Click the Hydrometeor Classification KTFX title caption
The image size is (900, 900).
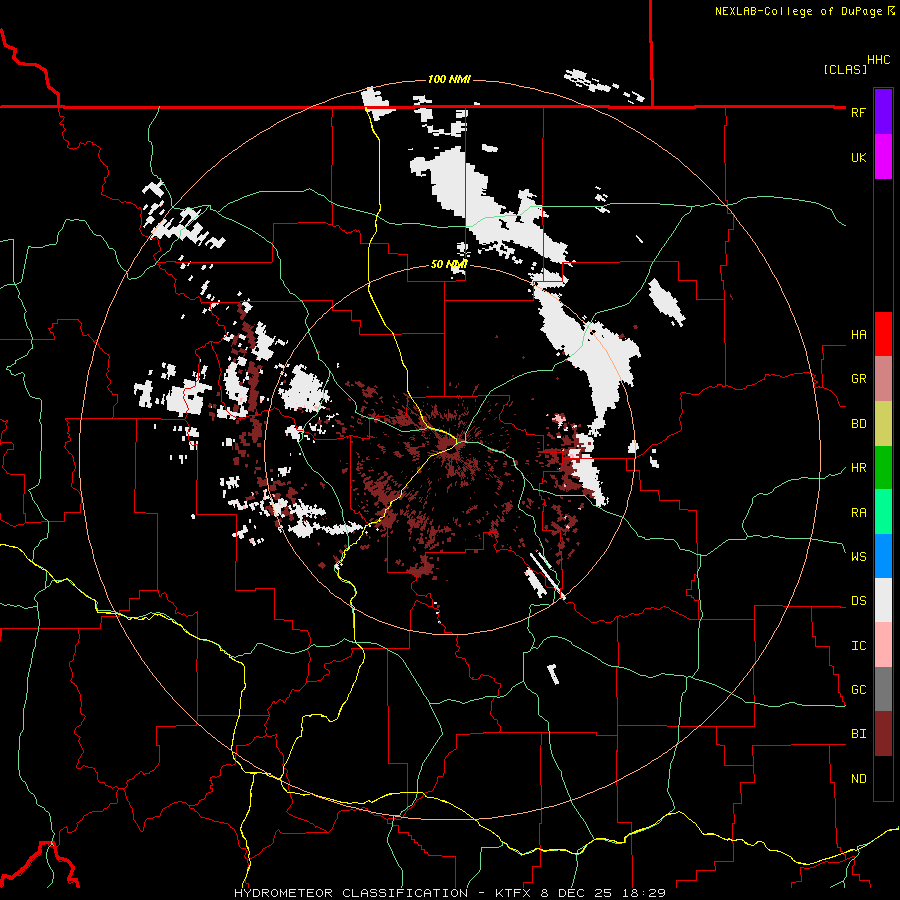tap(450, 893)
